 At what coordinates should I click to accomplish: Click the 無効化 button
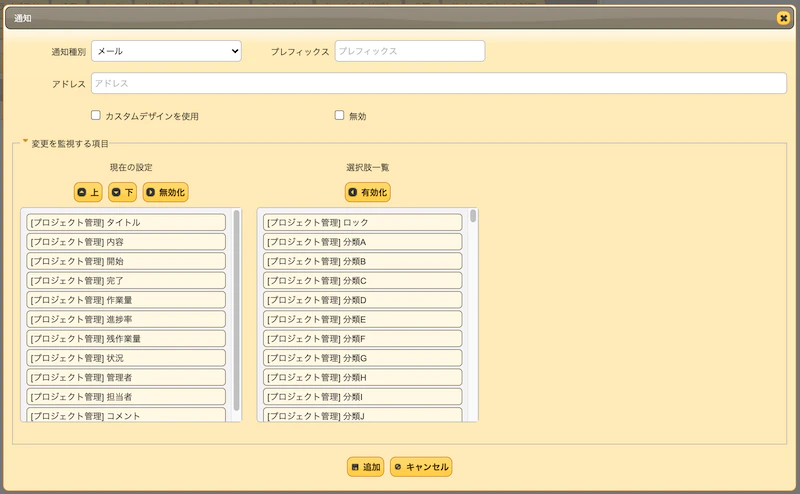point(165,192)
